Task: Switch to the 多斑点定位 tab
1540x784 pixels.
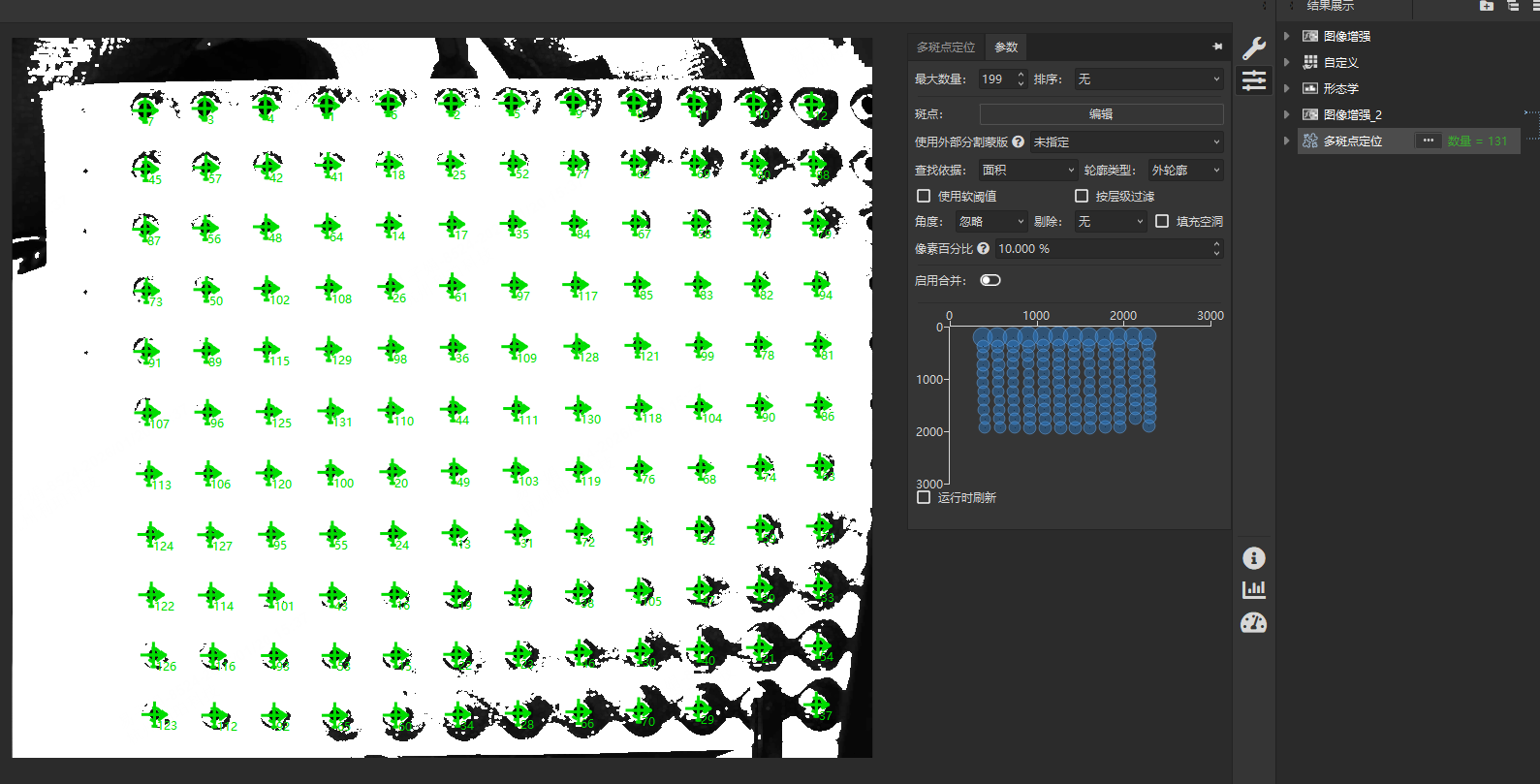Action: [946, 47]
